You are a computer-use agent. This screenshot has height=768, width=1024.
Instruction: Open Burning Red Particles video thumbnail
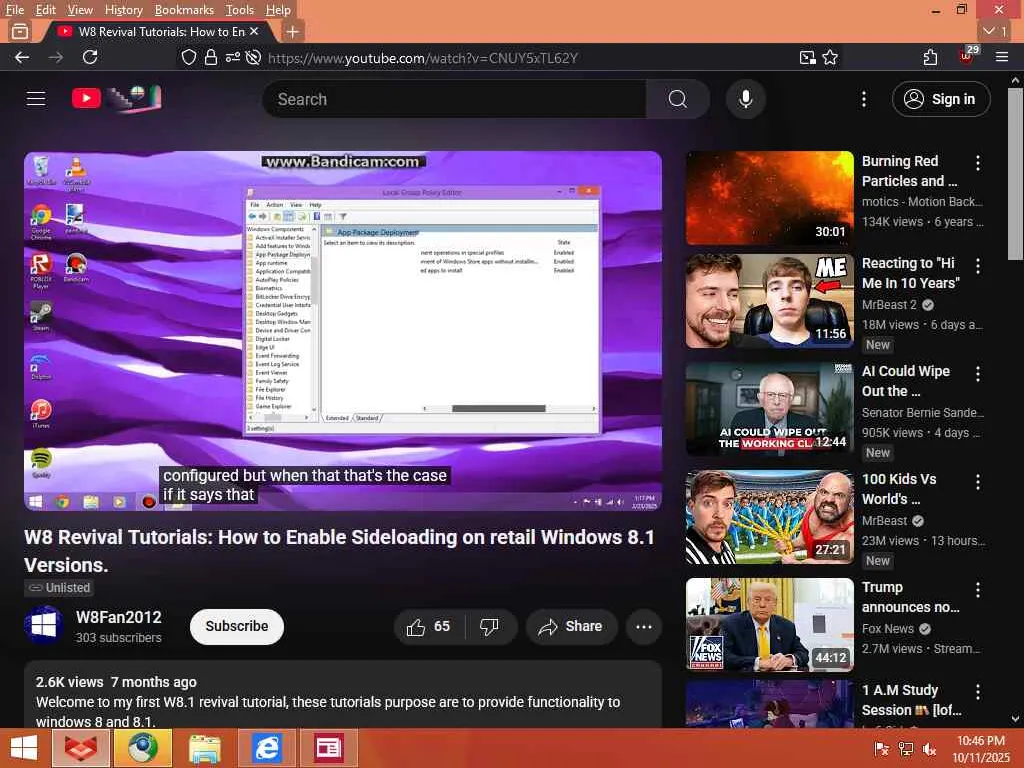click(x=769, y=199)
